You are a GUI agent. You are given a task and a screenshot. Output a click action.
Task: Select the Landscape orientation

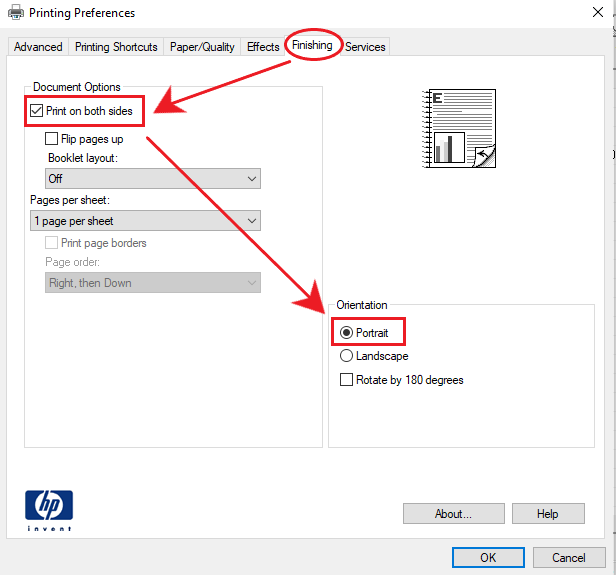point(347,356)
